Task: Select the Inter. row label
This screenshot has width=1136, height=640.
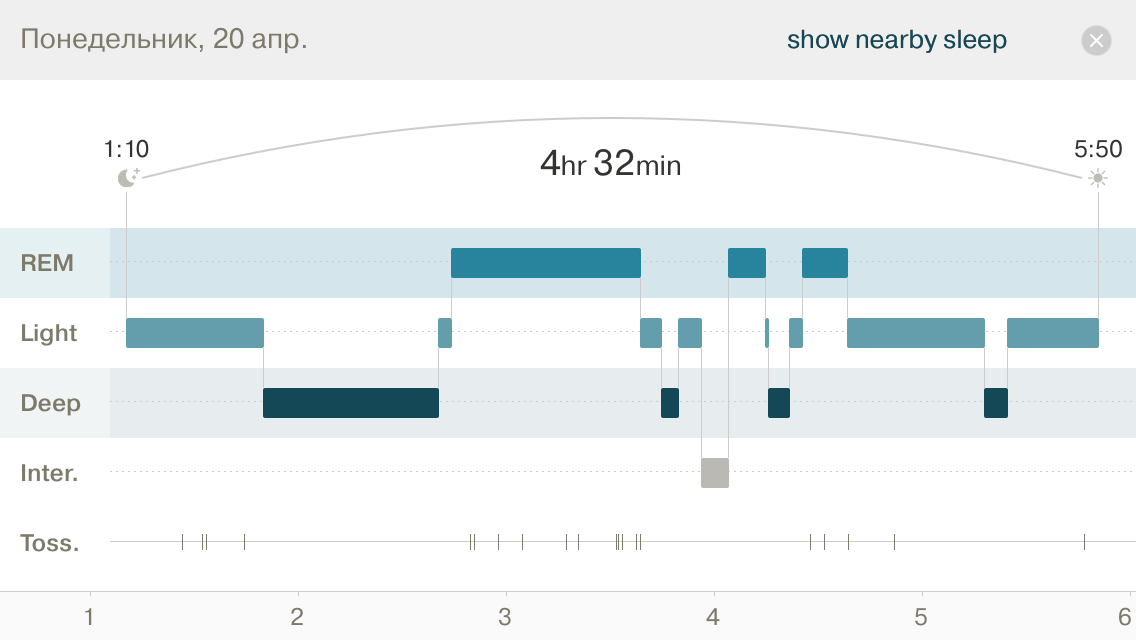Action: point(49,473)
